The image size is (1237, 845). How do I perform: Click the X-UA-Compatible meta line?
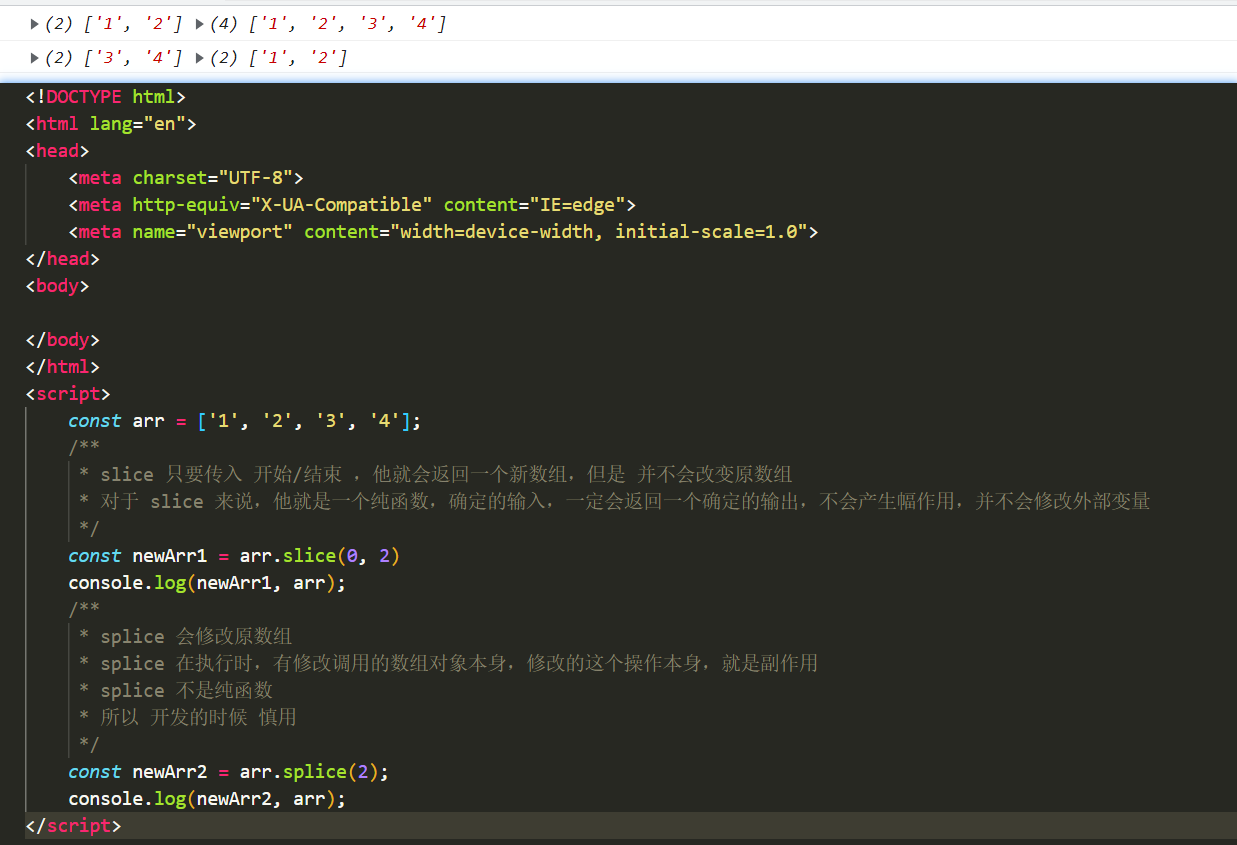(x=352, y=205)
